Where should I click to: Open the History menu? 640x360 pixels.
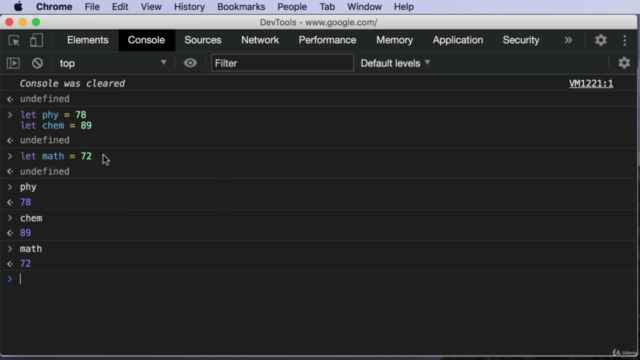coord(189,7)
